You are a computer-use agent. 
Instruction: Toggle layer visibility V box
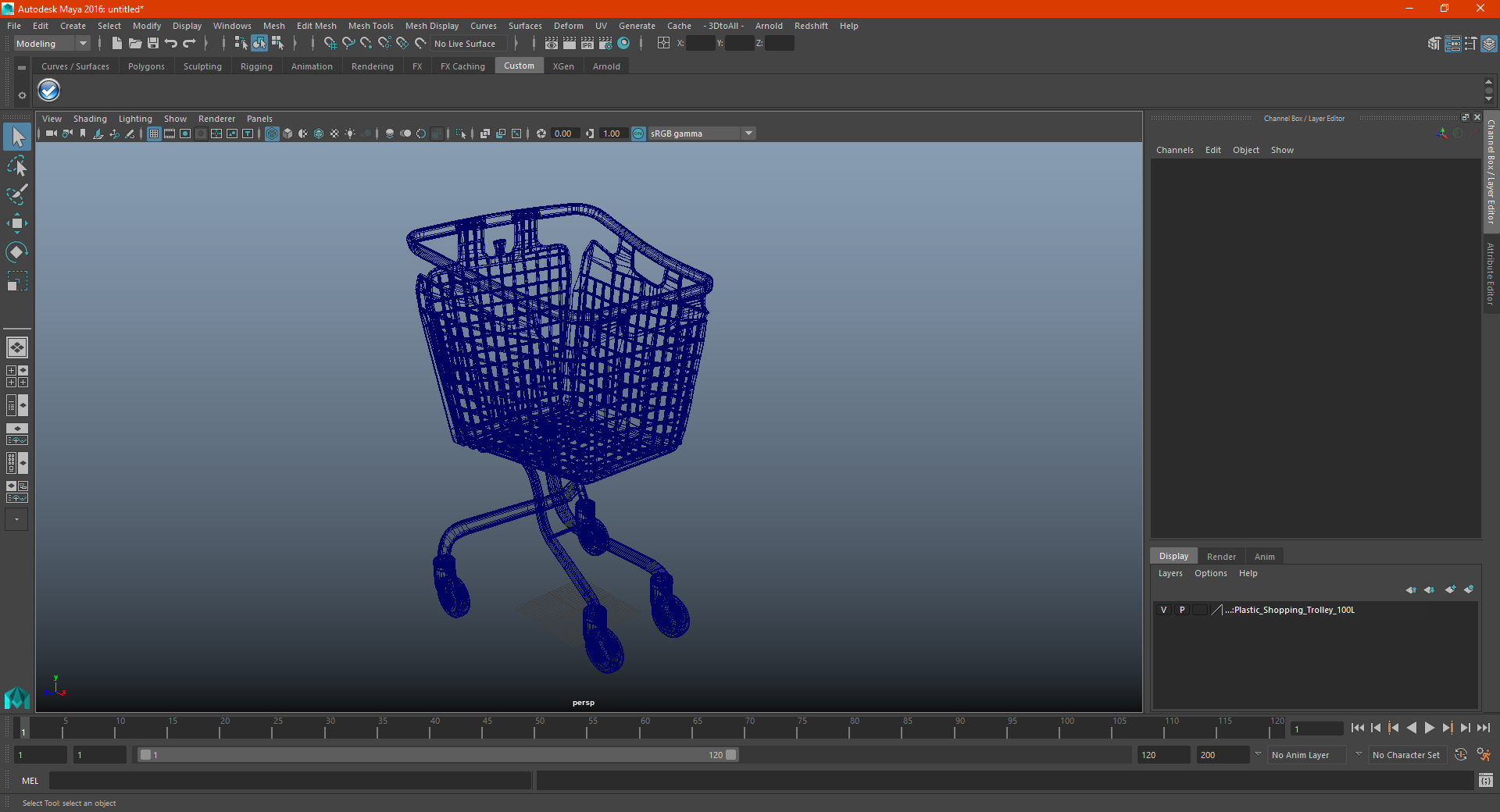1164,610
